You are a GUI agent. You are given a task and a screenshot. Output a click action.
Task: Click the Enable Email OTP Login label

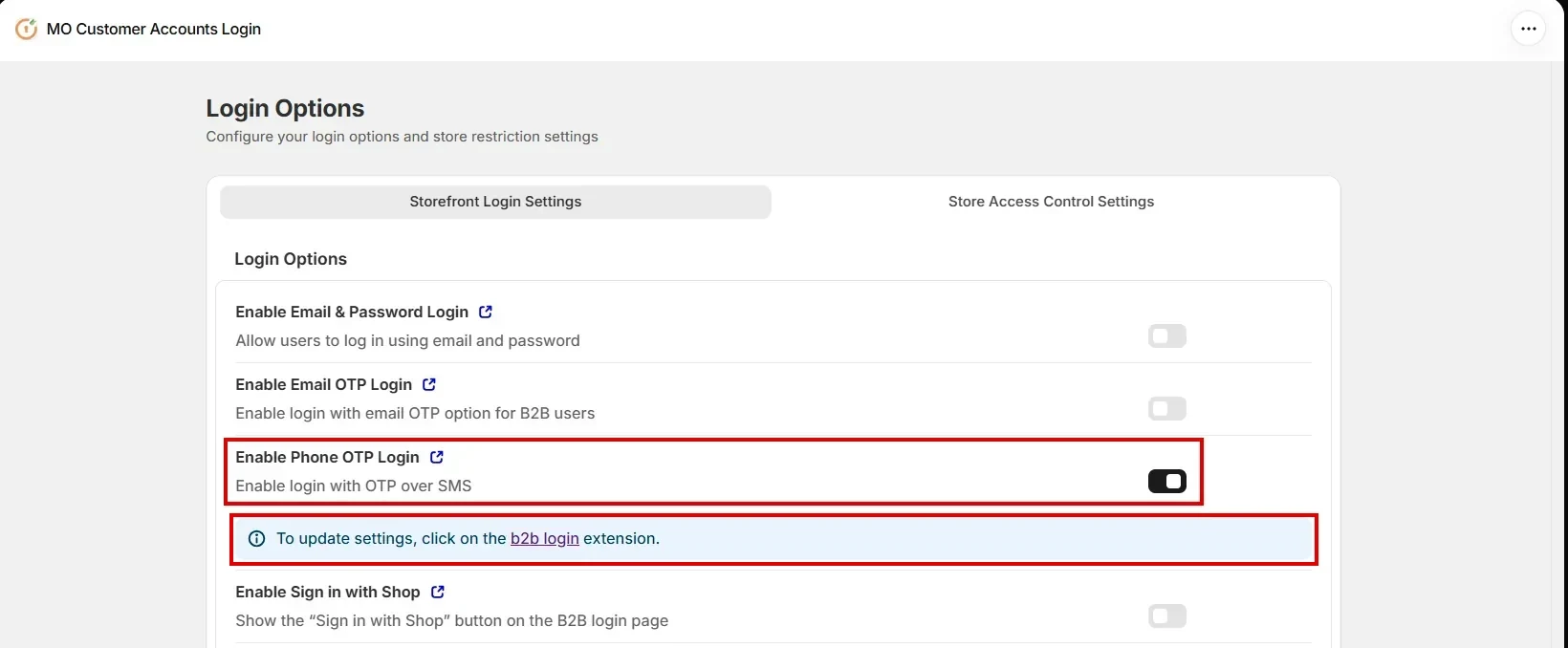click(x=323, y=384)
